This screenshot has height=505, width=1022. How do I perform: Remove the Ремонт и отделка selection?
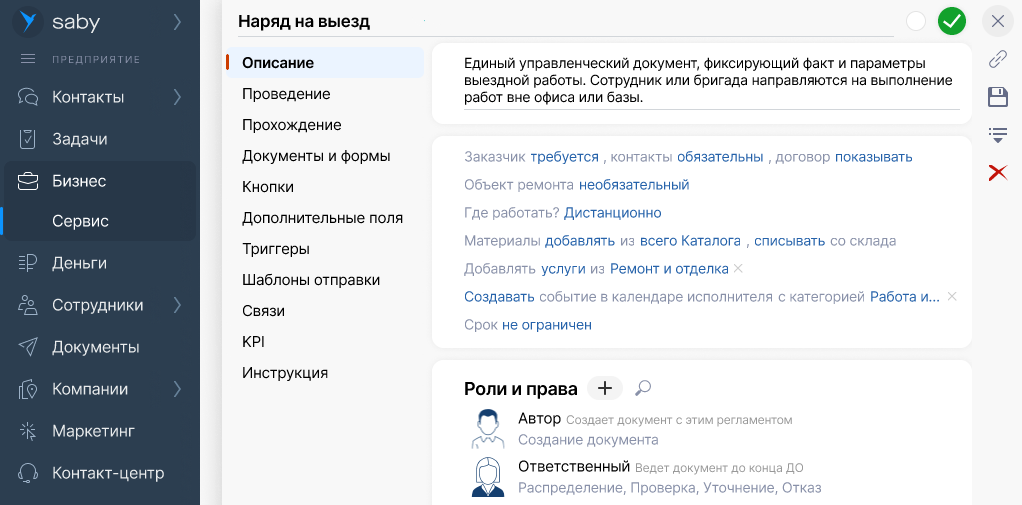[x=738, y=269]
